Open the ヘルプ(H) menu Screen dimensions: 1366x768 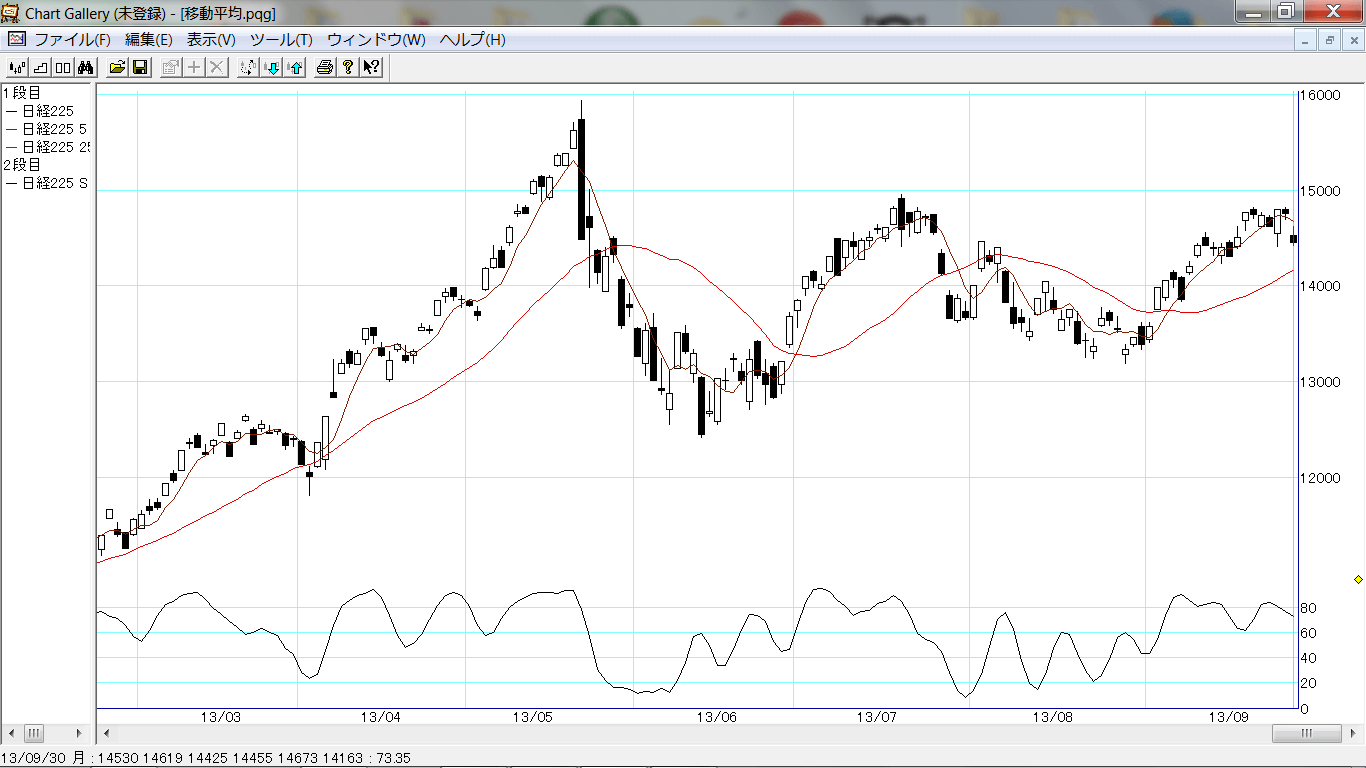coord(473,40)
